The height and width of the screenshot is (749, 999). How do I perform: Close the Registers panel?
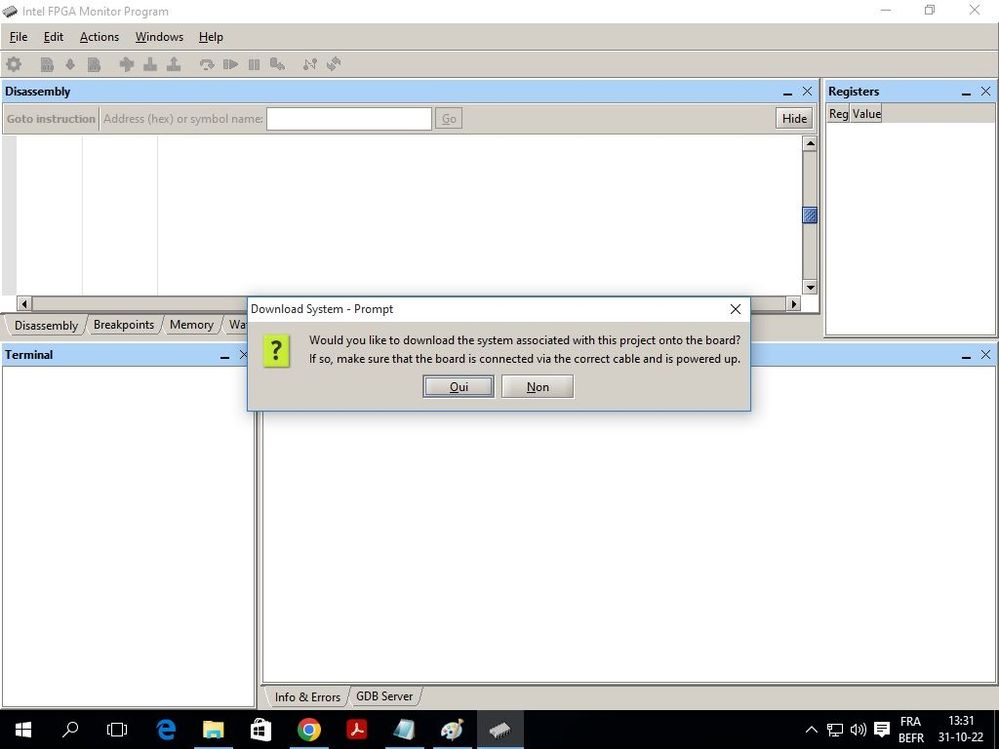tap(986, 92)
